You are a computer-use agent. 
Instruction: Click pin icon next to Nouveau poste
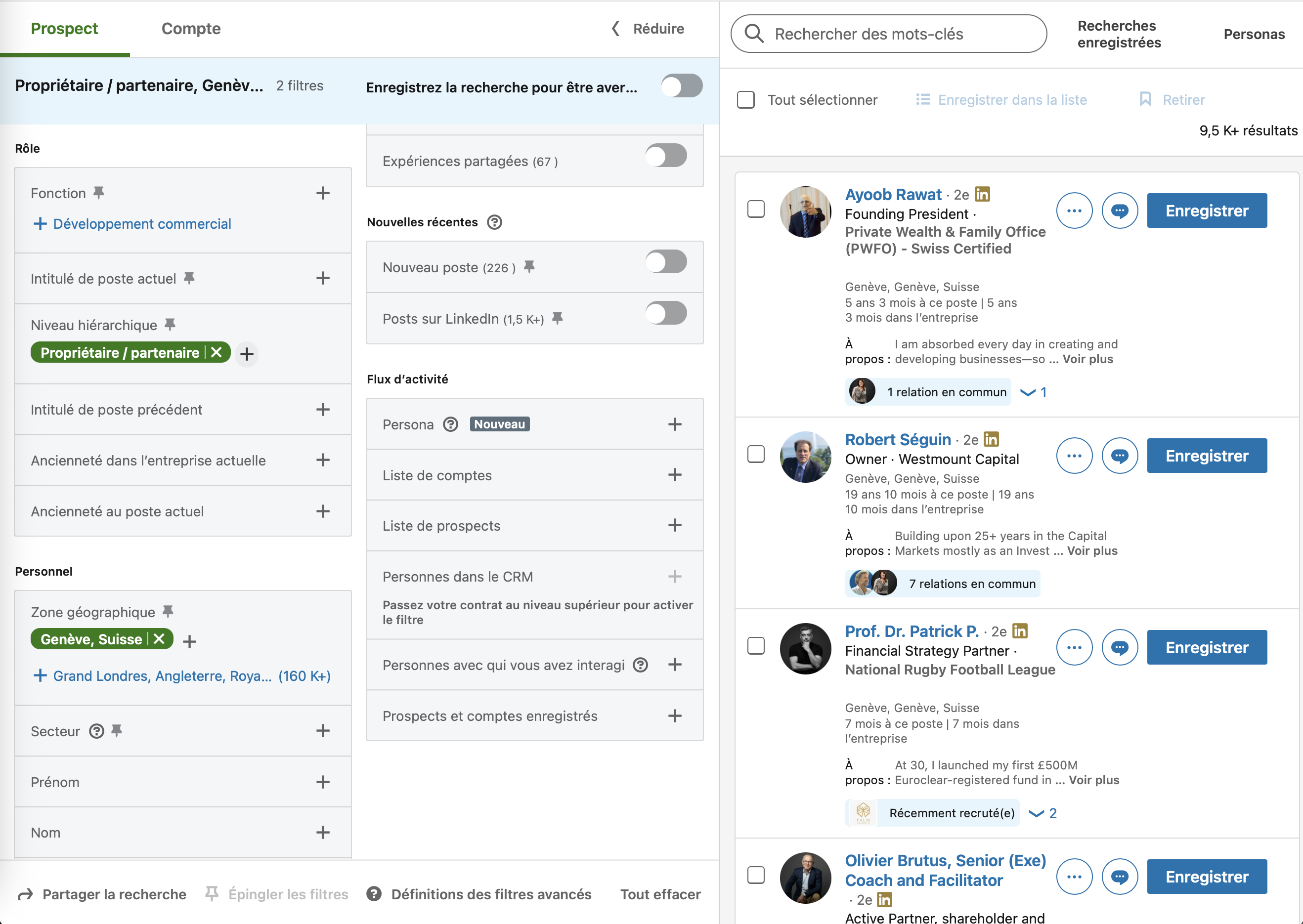pyautogui.click(x=529, y=267)
